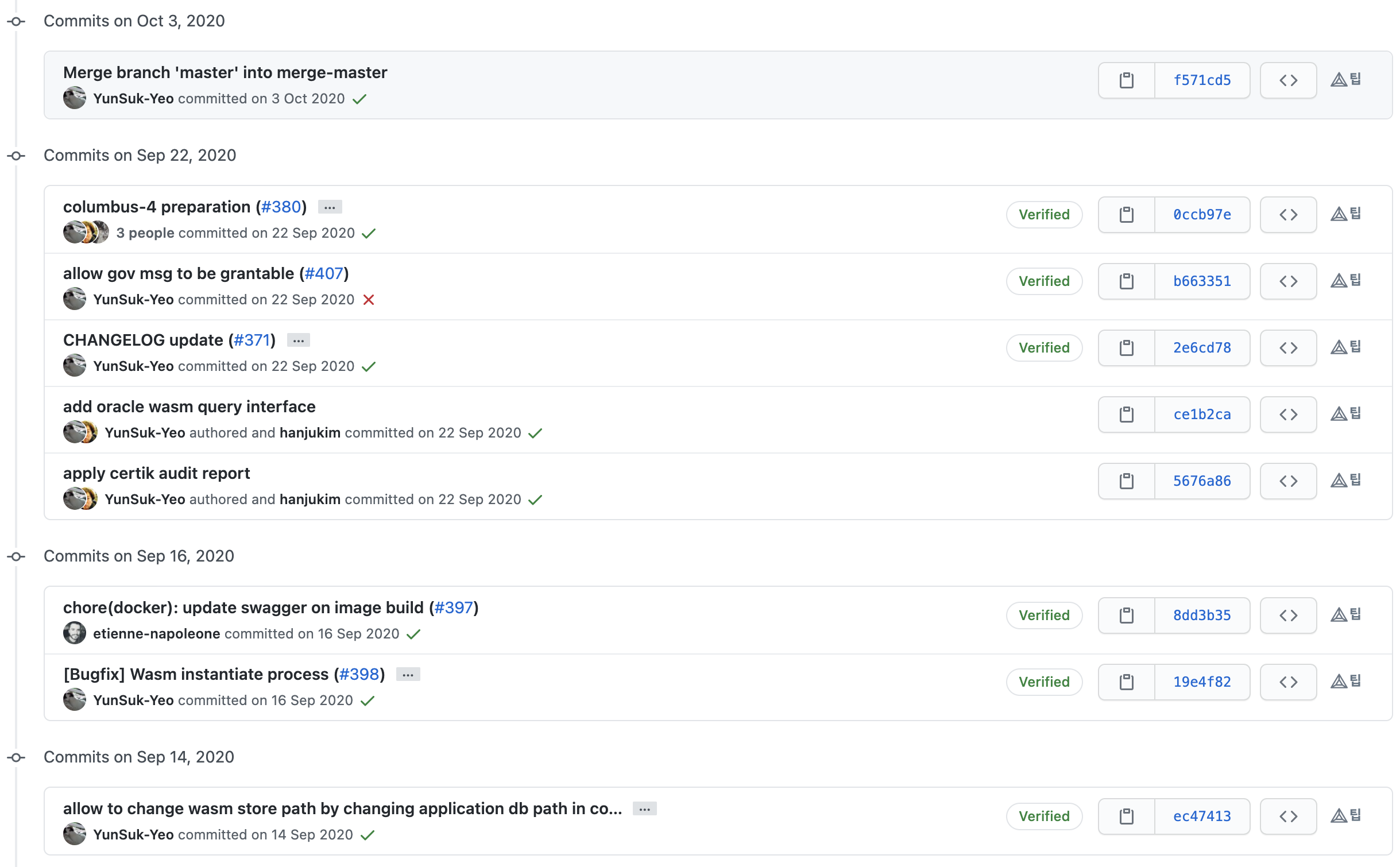Open 'apply certik audit report' commit
Screen dimensions: 1400x867
point(156,473)
